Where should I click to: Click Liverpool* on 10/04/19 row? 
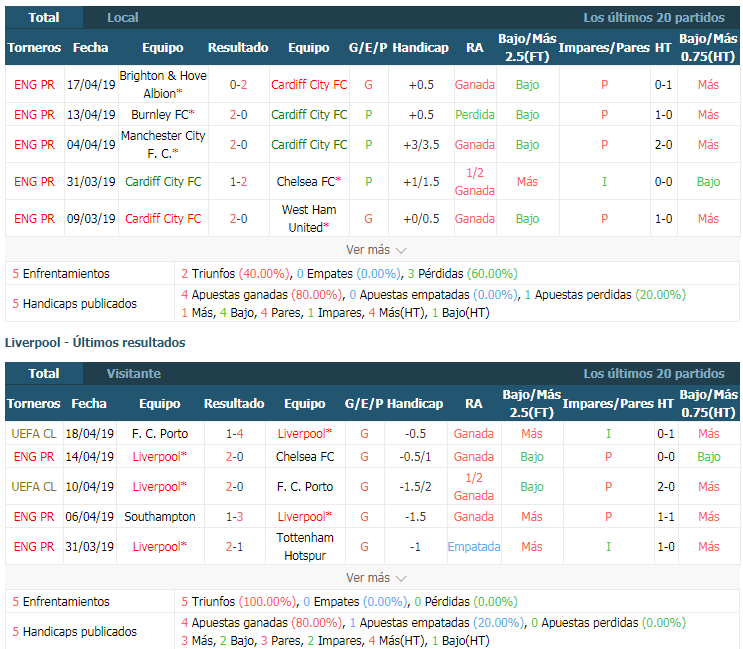pyautogui.click(x=160, y=487)
